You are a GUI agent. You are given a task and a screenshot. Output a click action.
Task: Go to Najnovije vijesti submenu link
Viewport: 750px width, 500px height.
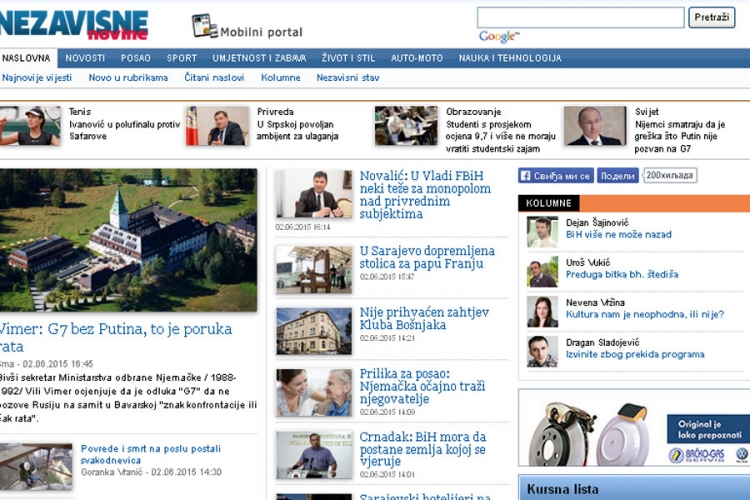tap(37, 78)
